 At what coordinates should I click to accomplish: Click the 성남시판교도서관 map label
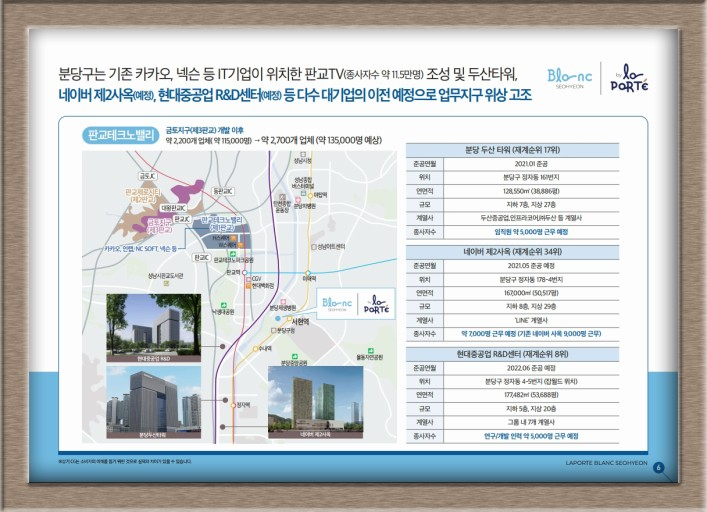click(165, 275)
